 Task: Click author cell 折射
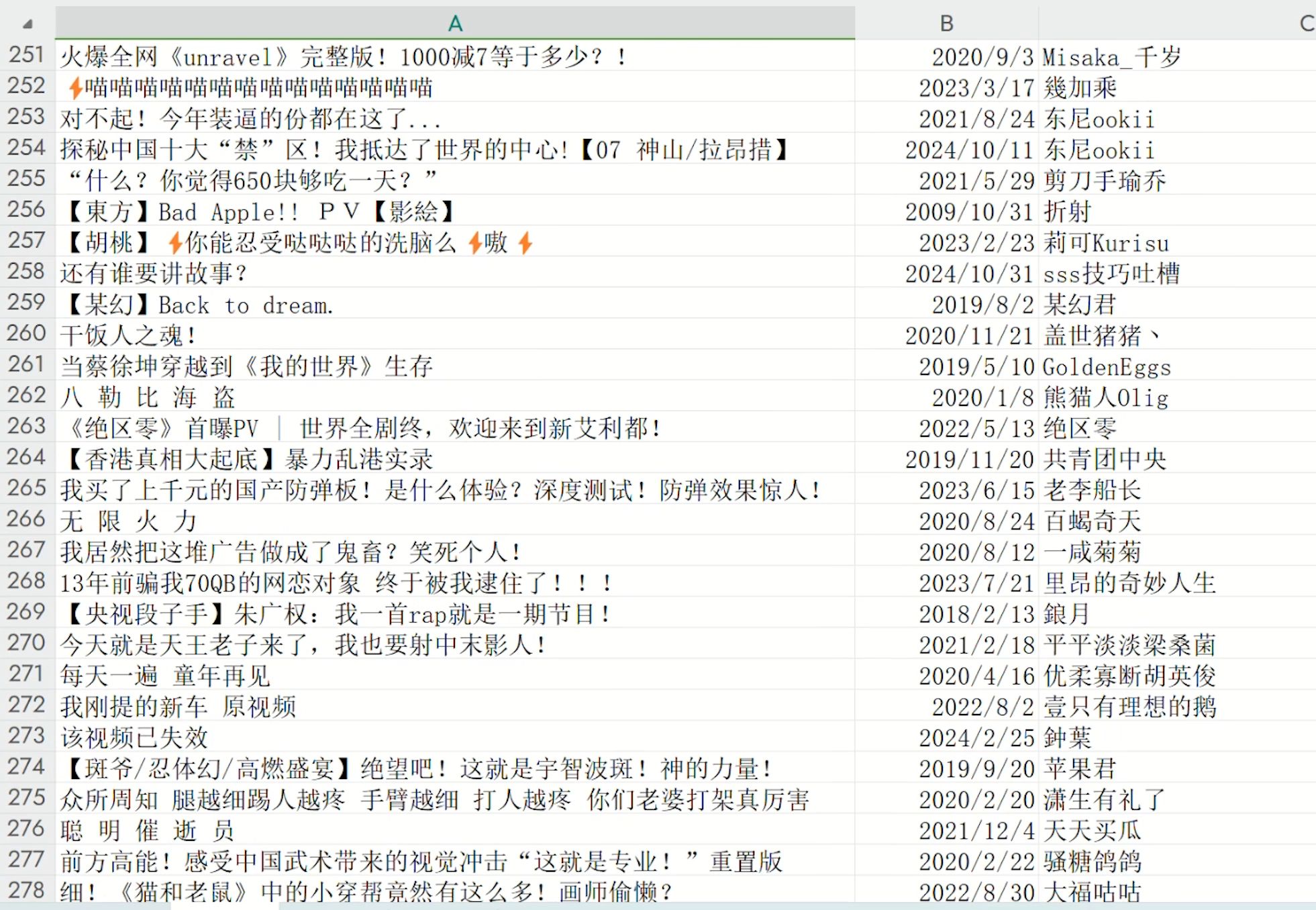1177,210
